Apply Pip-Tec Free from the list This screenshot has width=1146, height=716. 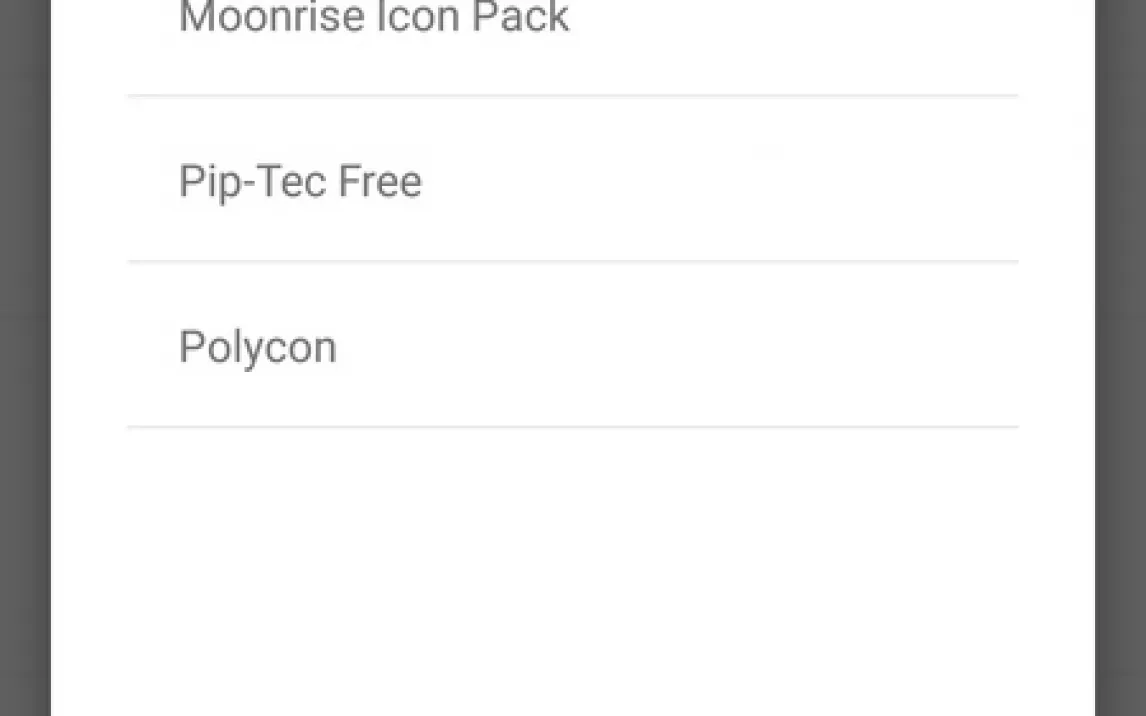coord(572,178)
